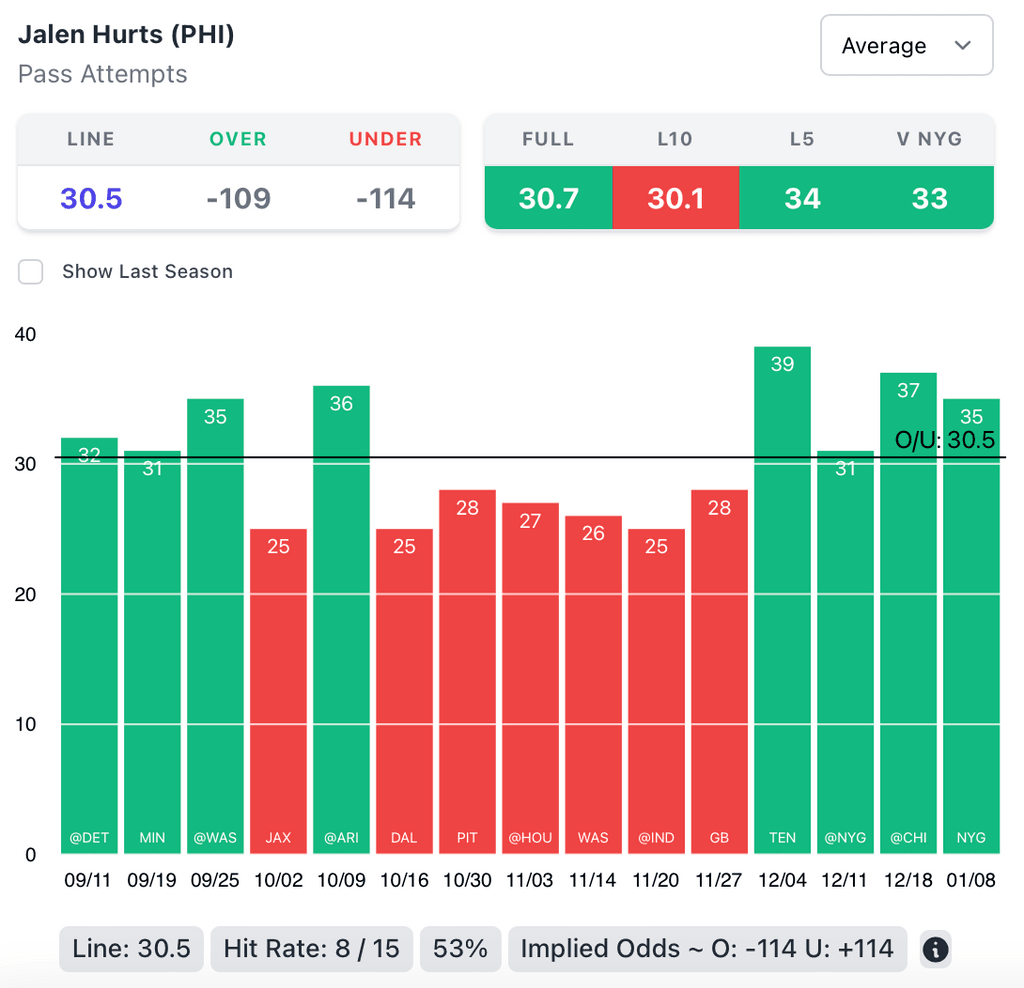Click the OVER odds value -109
The width and height of the screenshot is (1024, 988).
tap(238, 198)
